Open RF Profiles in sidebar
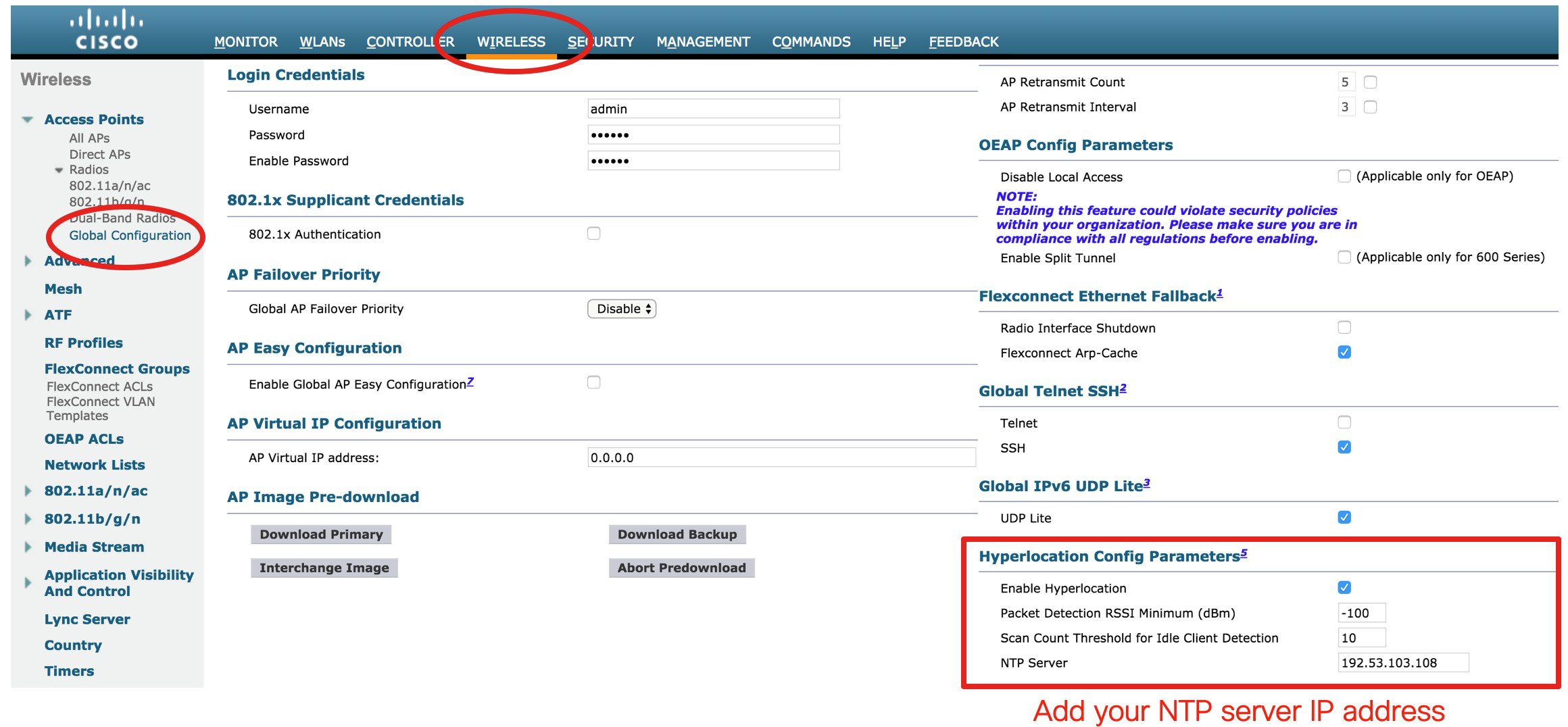The height and width of the screenshot is (727, 1568). [x=84, y=343]
